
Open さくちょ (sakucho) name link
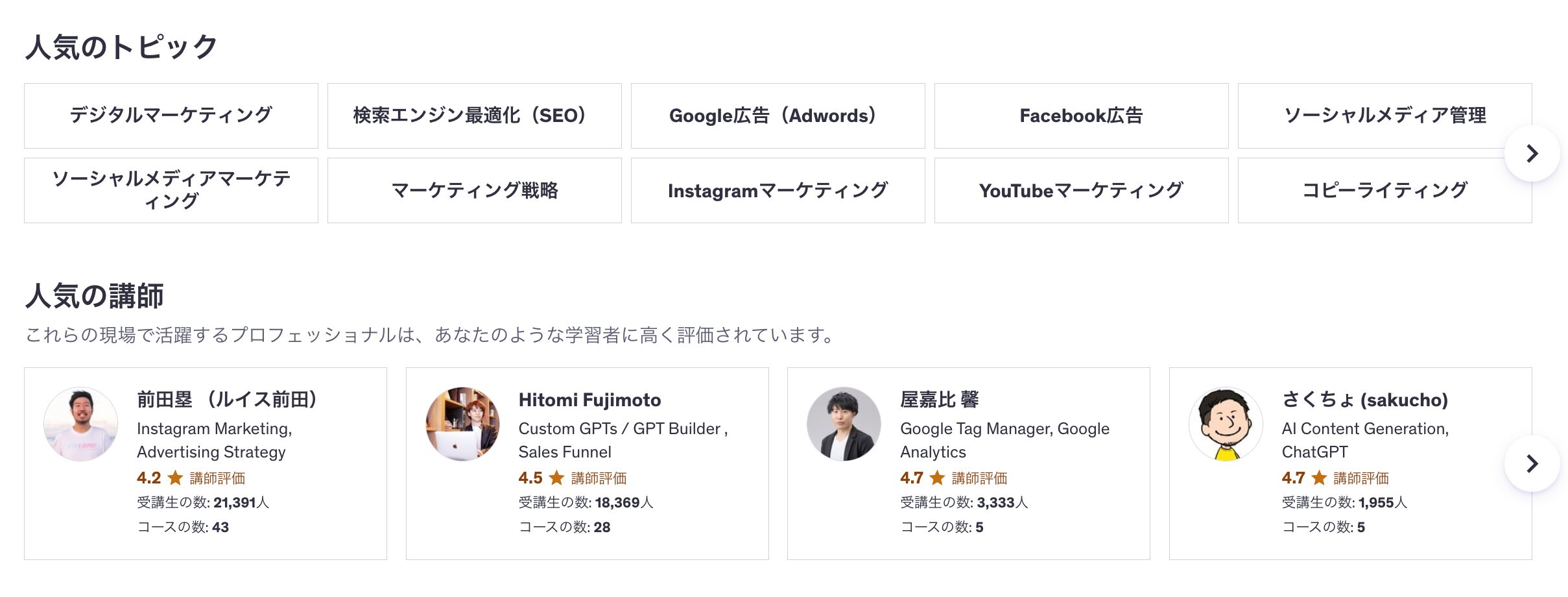(1364, 400)
